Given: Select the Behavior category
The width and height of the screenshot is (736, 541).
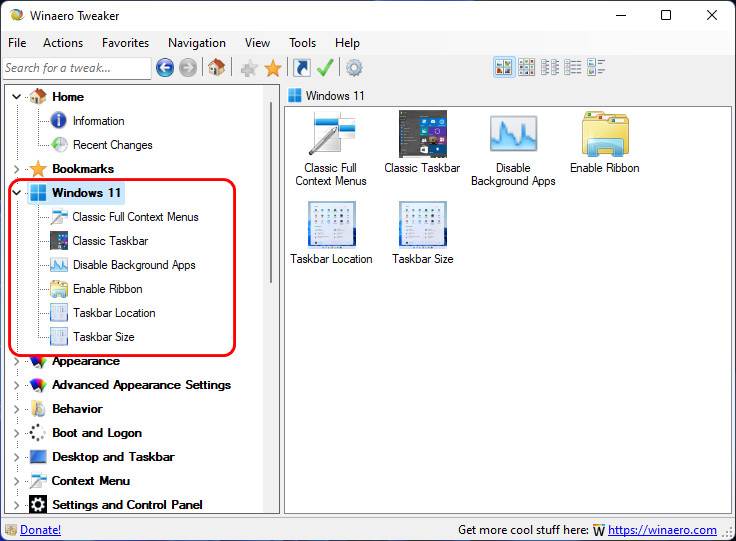Looking at the screenshot, I should 77,409.
